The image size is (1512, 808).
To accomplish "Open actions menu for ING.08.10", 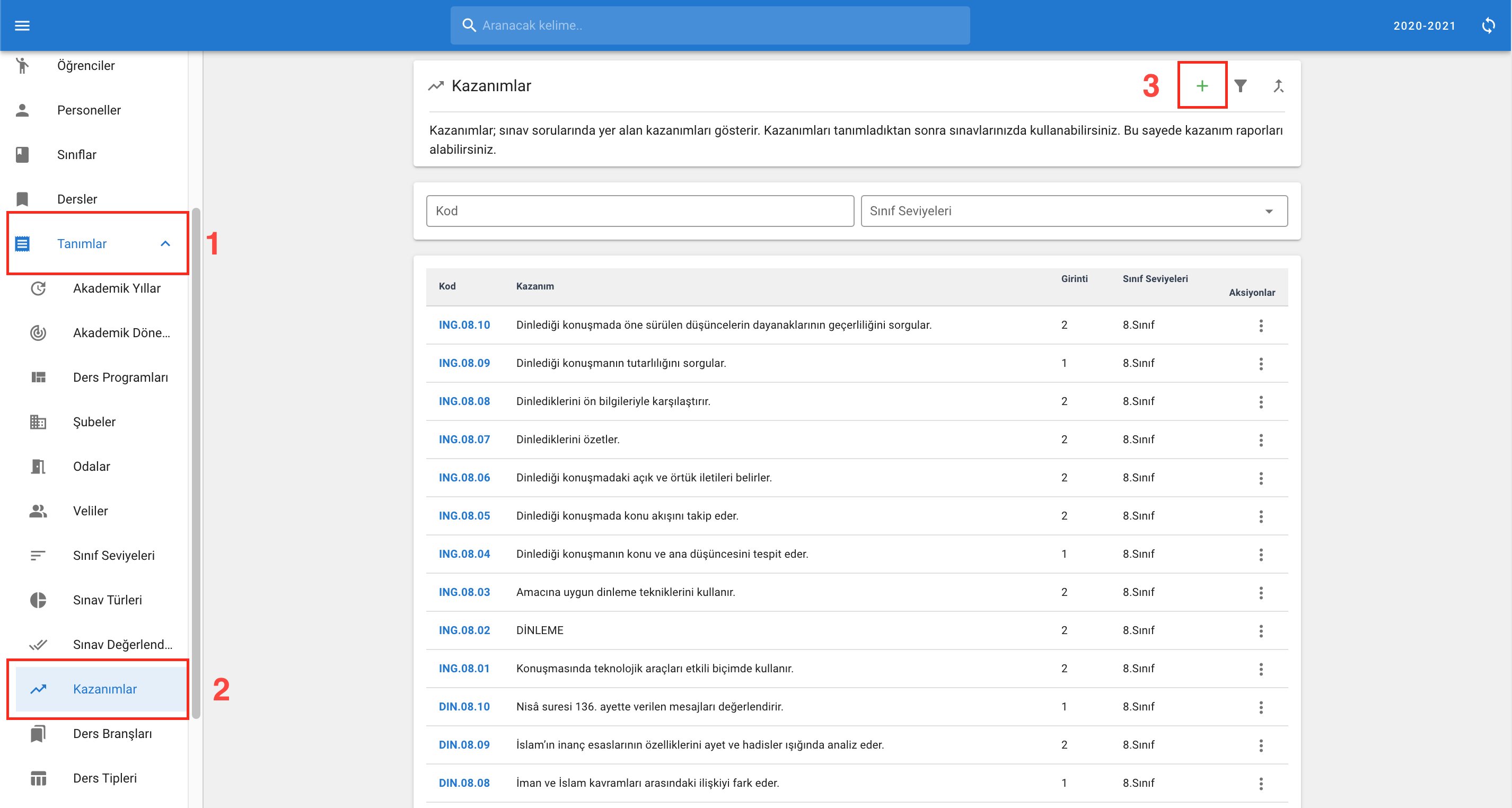I will (x=1260, y=325).
